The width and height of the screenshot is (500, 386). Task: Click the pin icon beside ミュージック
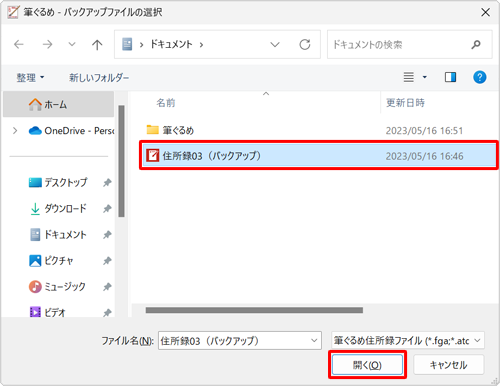107,287
